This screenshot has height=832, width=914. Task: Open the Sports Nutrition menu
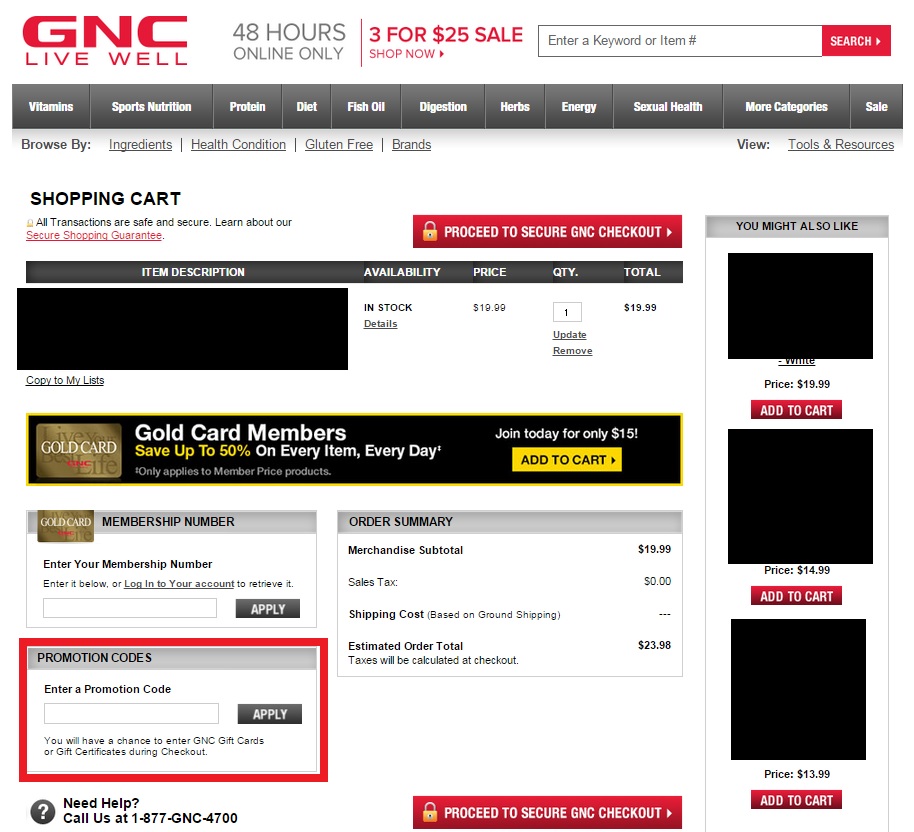coord(152,107)
